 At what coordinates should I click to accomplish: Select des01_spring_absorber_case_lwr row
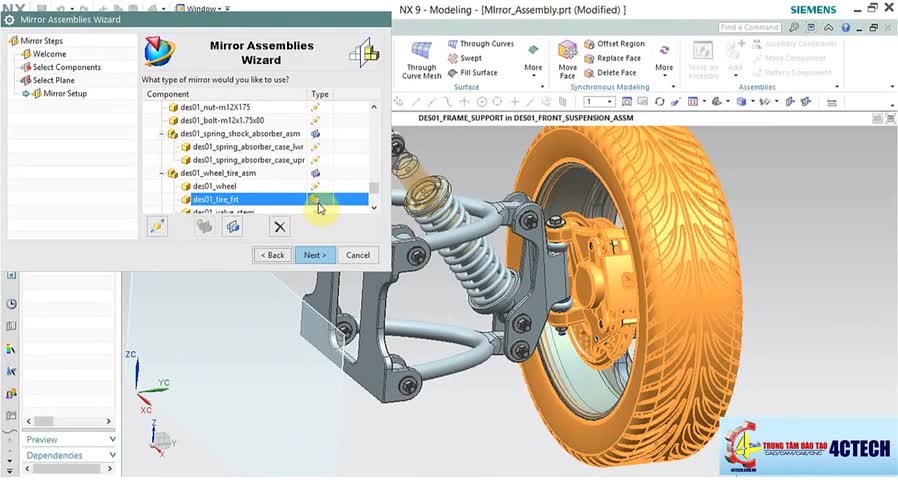click(255, 147)
